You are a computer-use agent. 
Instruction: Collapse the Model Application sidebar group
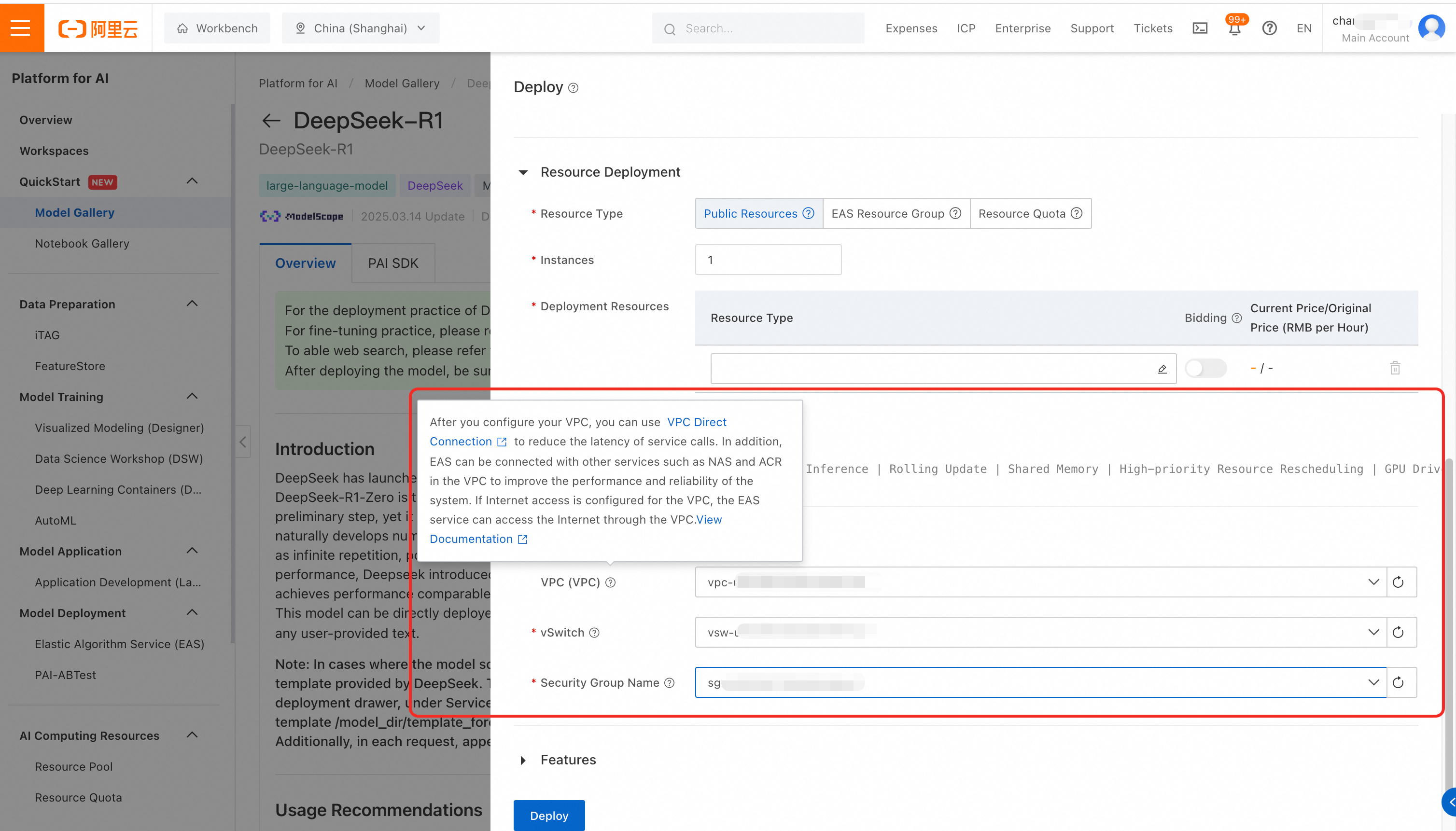[x=193, y=551]
